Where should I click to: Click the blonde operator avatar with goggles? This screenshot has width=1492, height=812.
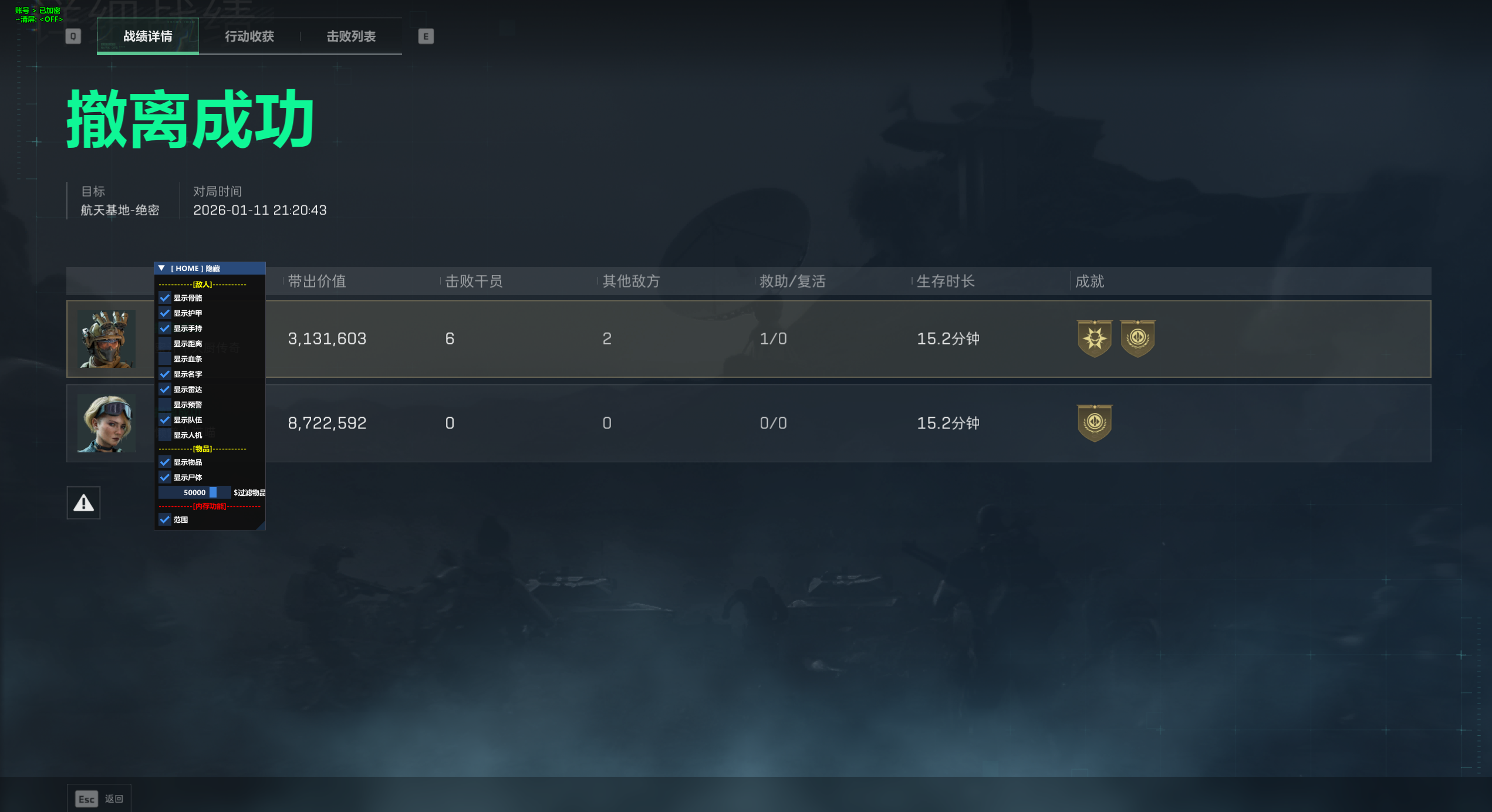107,423
